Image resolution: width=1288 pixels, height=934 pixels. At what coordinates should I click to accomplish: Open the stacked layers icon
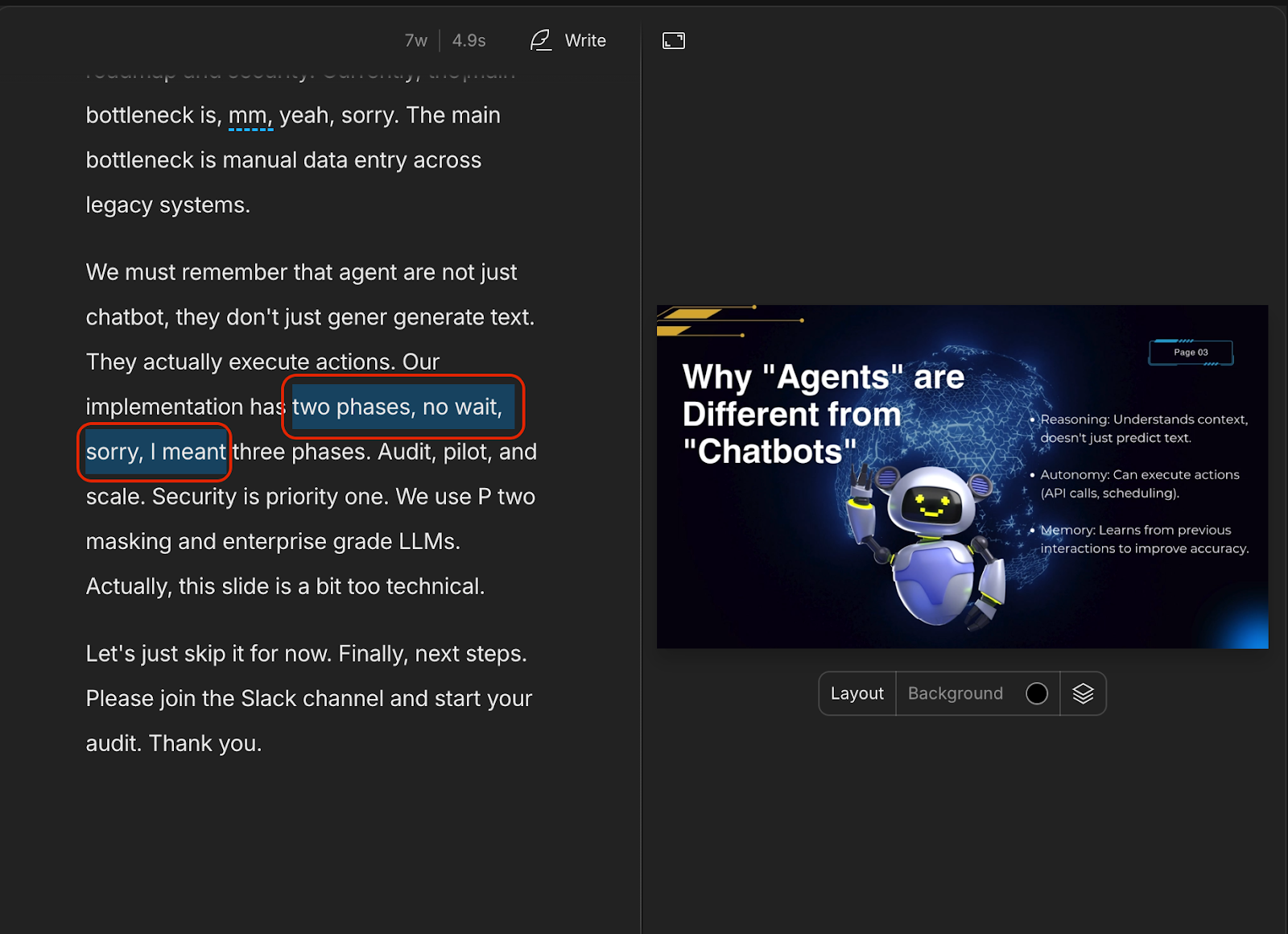(1083, 693)
